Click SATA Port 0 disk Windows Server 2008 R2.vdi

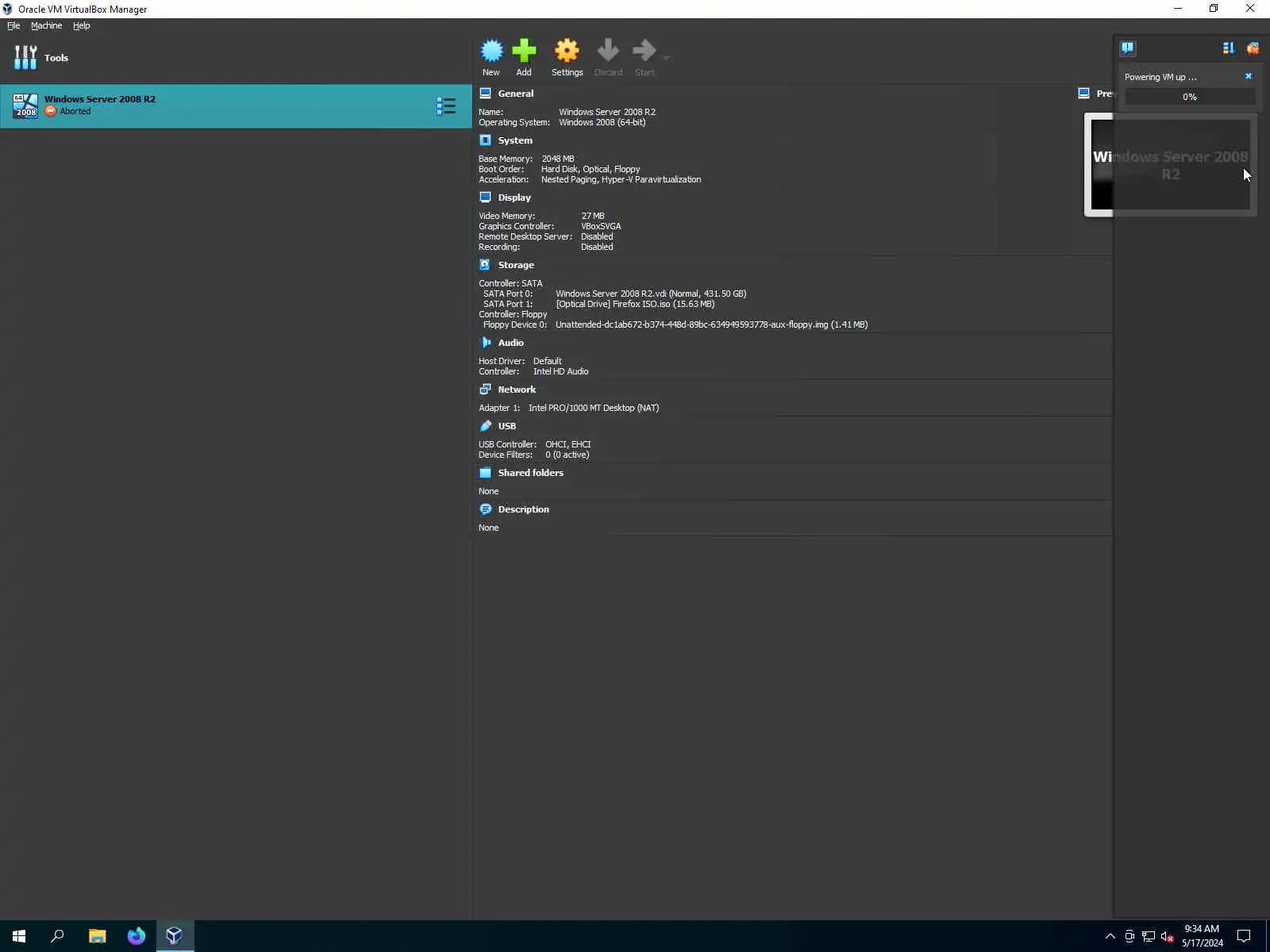click(651, 294)
